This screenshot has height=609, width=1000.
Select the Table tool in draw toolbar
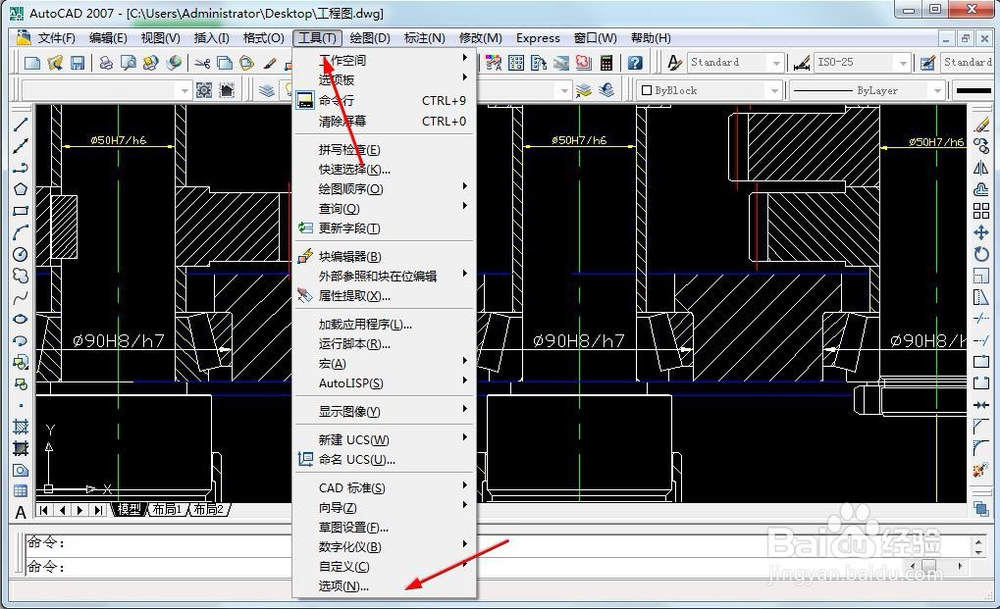tap(20, 491)
